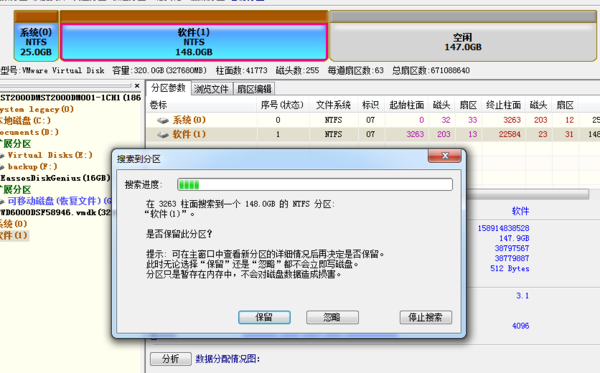Click the 512 Bytes value
The width and height of the screenshot is (600, 373).
510,269
